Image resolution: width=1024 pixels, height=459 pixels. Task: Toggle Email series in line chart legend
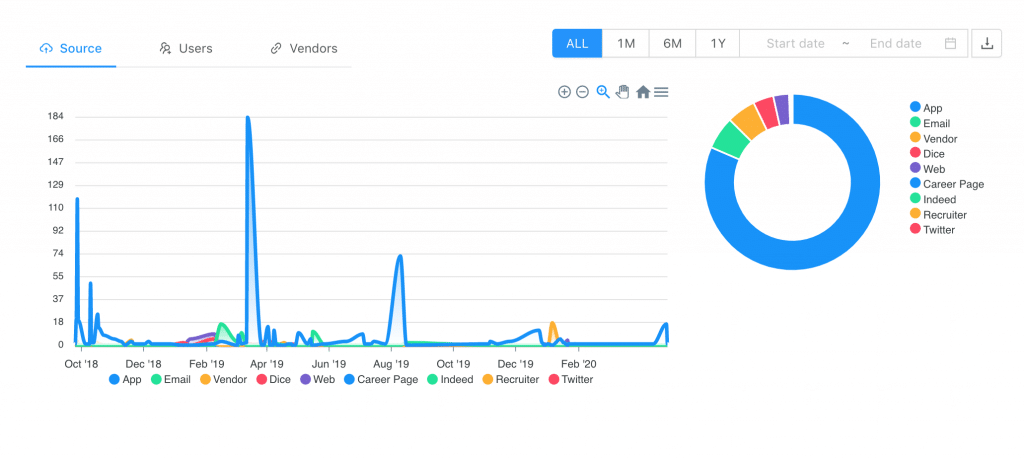coord(171,379)
